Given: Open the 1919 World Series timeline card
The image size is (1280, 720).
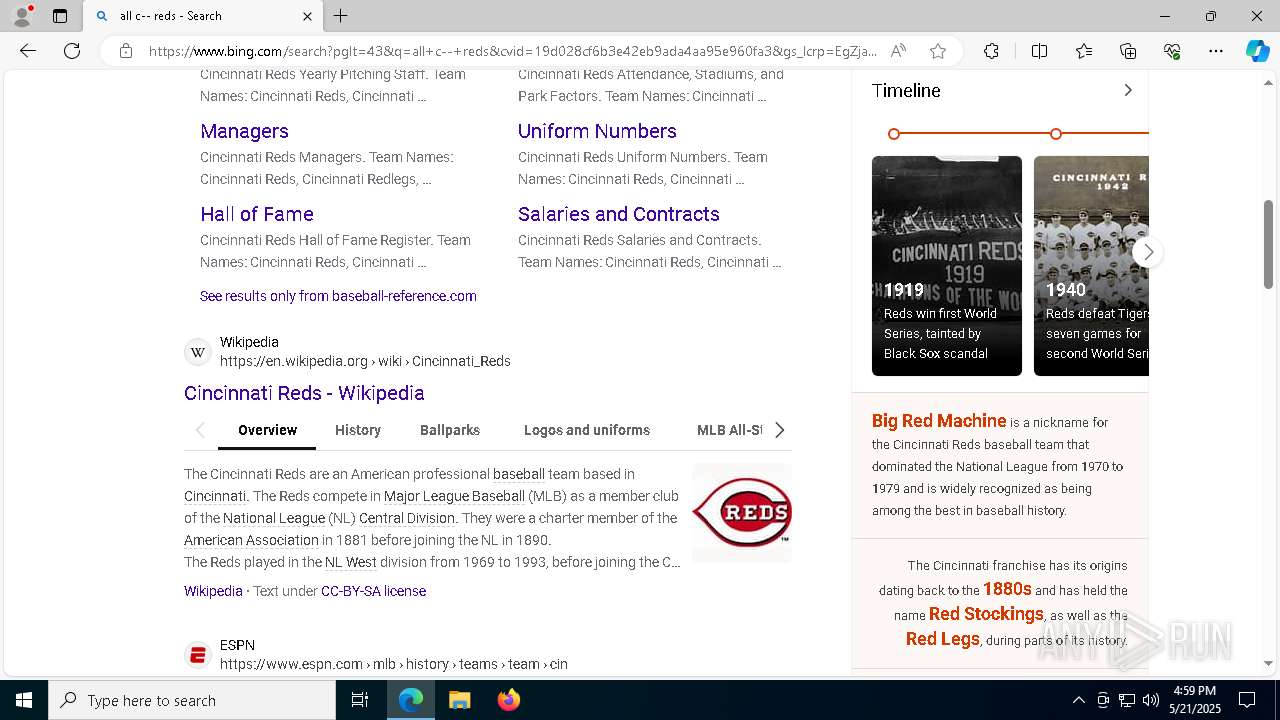Looking at the screenshot, I should [947, 266].
